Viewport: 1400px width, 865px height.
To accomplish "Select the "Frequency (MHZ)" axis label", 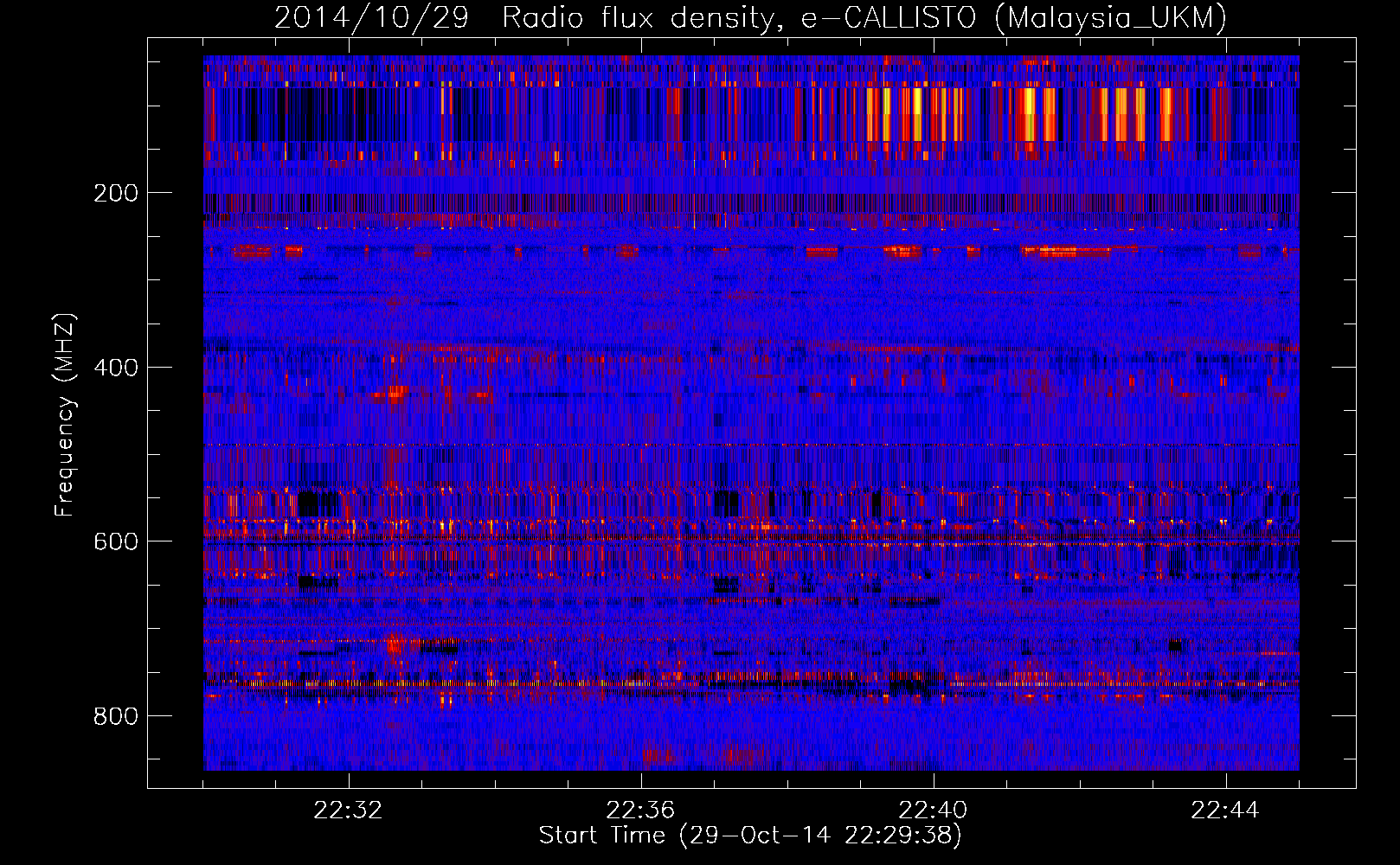I will coord(64,415).
